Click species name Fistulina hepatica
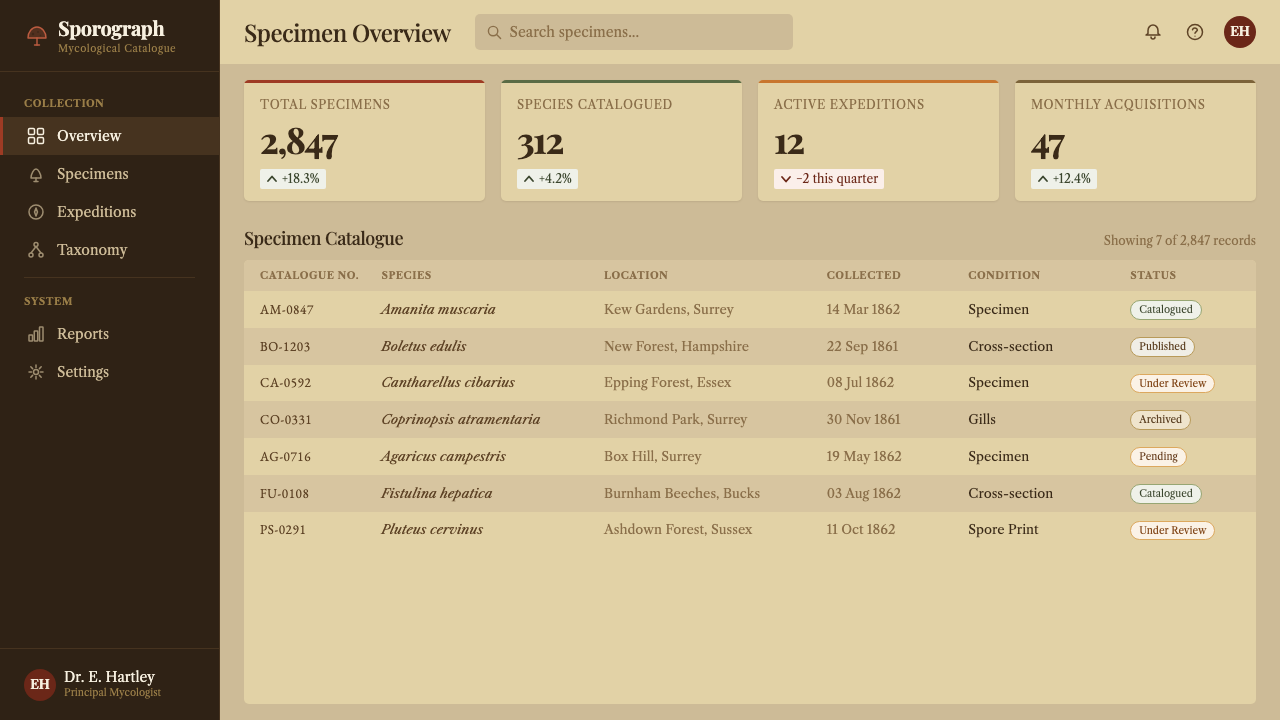Image resolution: width=1280 pixels, height=720 pixels. point(436,494)
